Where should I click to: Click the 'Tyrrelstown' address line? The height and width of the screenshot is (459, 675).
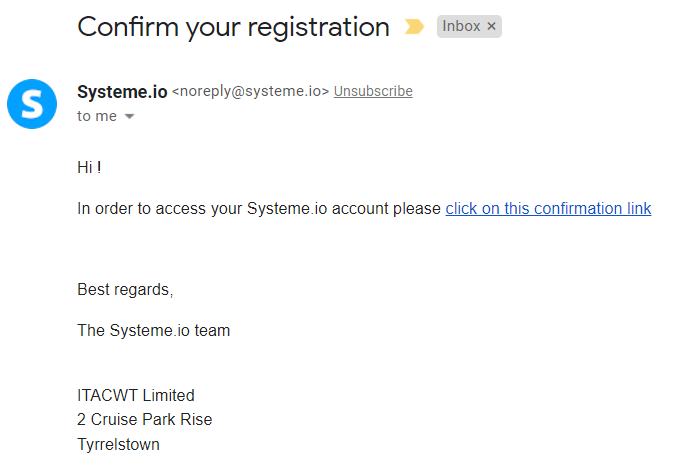(118, 444)
